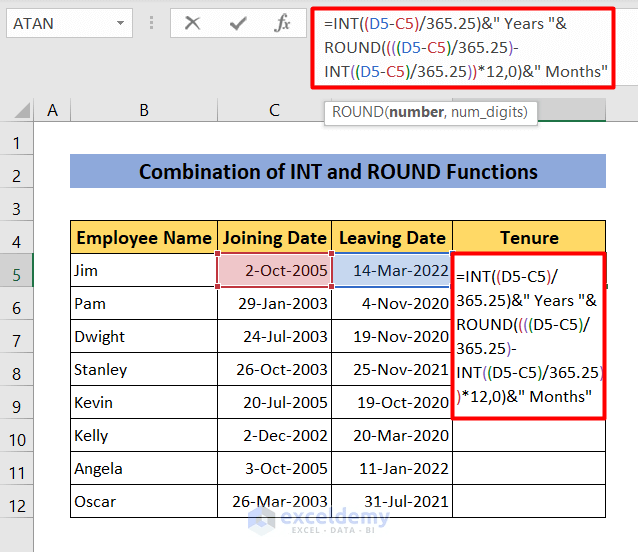
Task: Select the 'Employee Name' header cell
Action: point(144,238)
